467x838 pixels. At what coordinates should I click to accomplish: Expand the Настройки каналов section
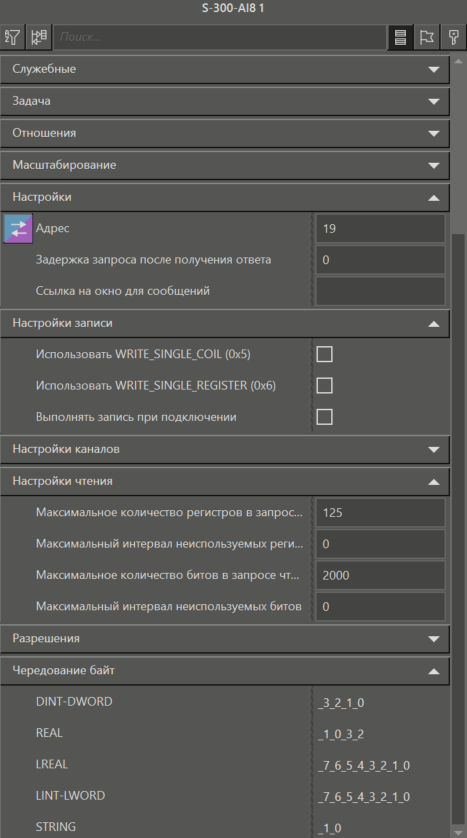click(224, 449)
